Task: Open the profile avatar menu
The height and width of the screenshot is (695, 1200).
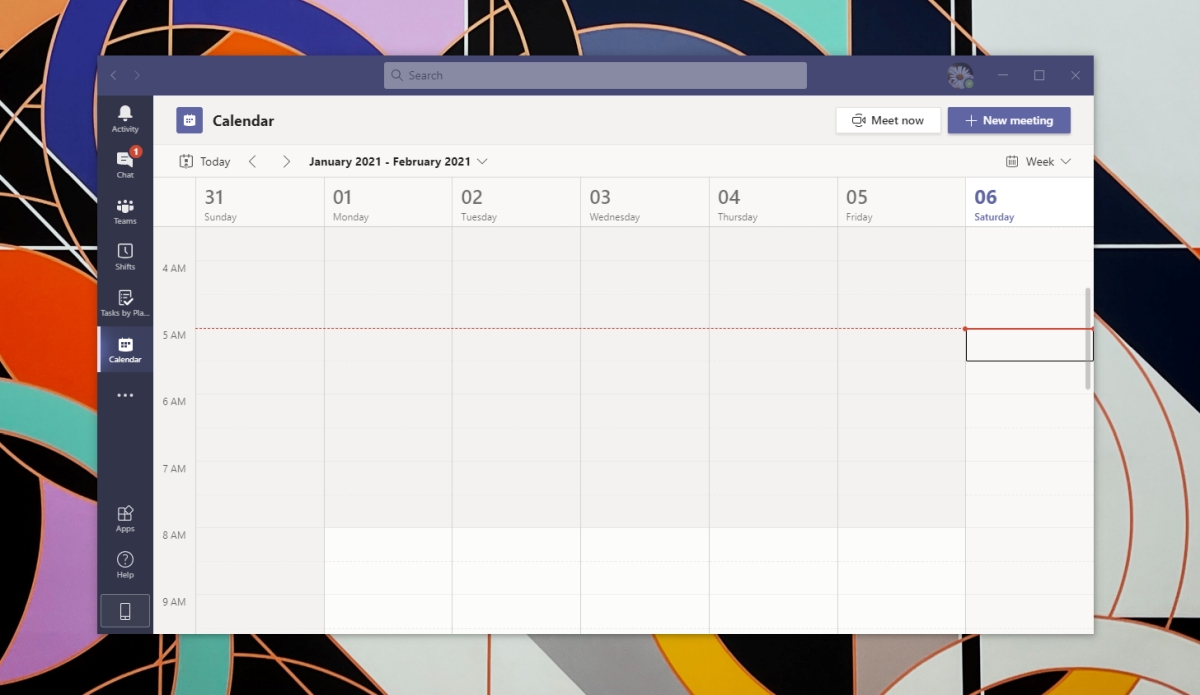Action: click(960, 76)
